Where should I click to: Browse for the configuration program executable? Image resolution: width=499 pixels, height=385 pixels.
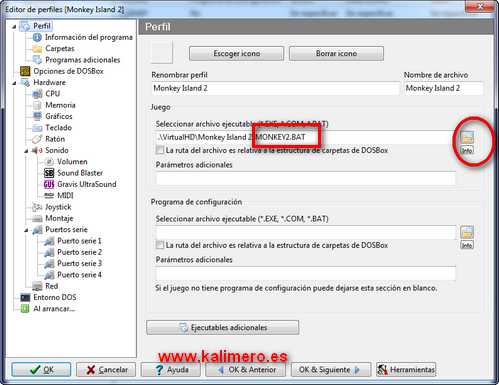(467, 232)
